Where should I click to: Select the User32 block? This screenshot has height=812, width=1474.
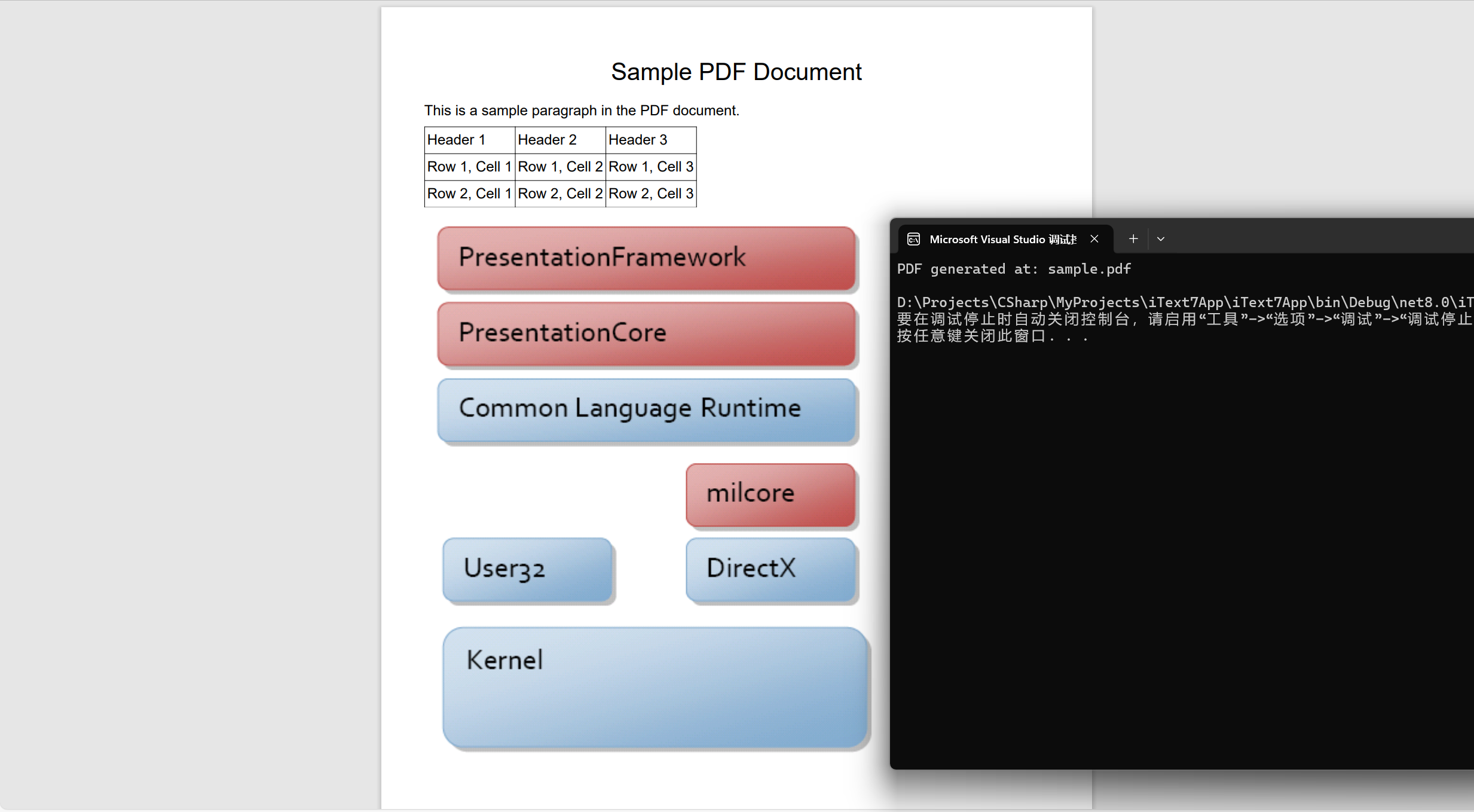527,568
